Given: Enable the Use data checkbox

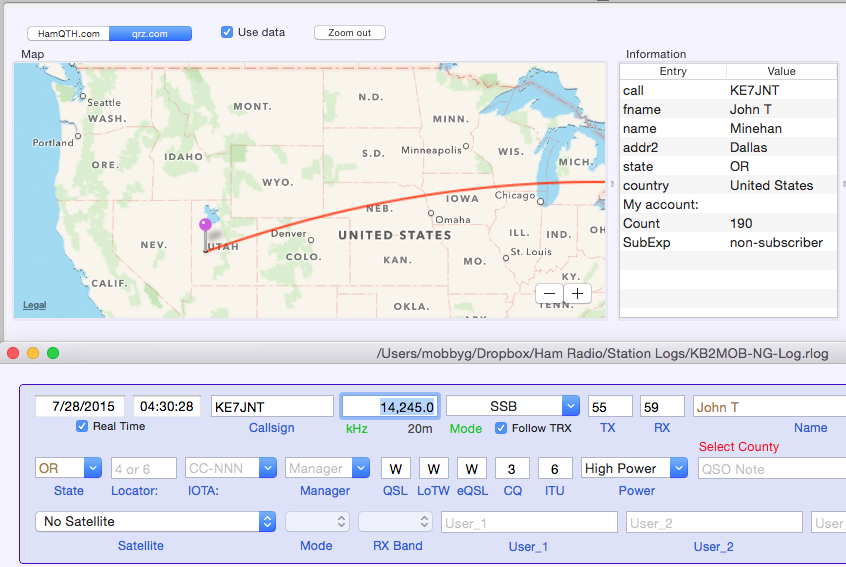Looking at the screenshot, I should pos(228,32).
